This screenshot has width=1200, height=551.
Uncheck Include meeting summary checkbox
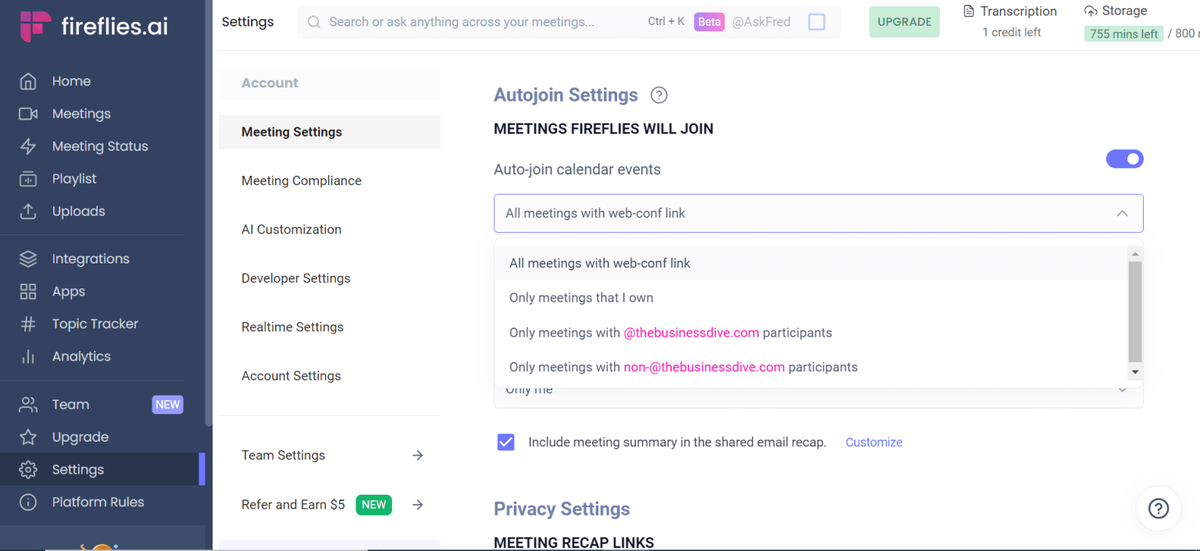506,442
